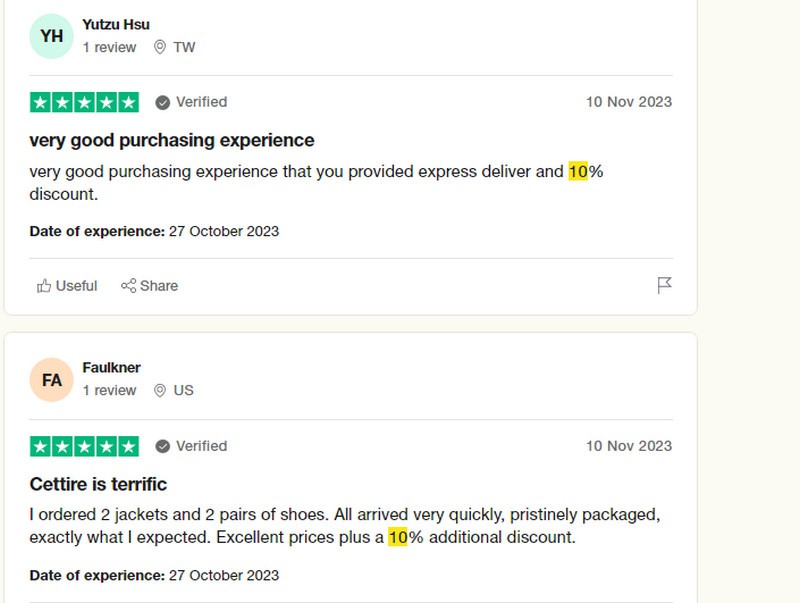The height and width of the screenshot is (603, 800).
Task: Click the YH avatar of Yutzu Hsu
Action: [52, 36]
